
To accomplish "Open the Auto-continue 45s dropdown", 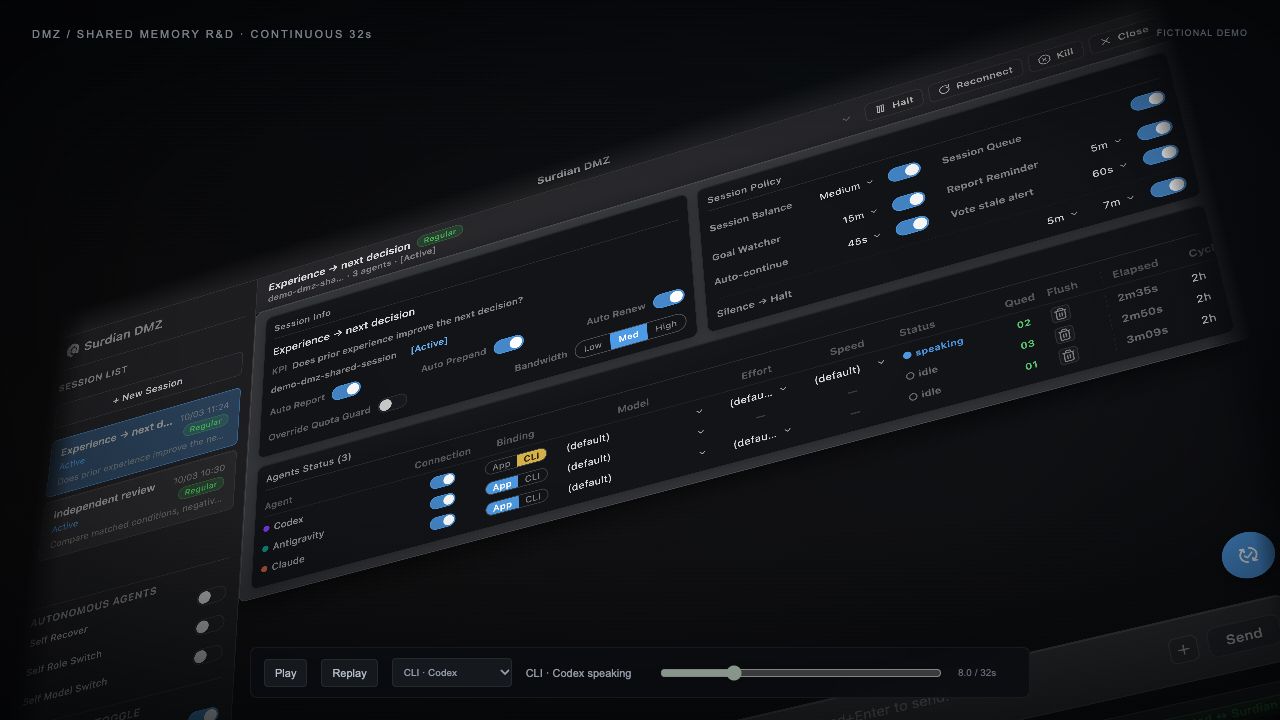I will click(x=865, y=240).
